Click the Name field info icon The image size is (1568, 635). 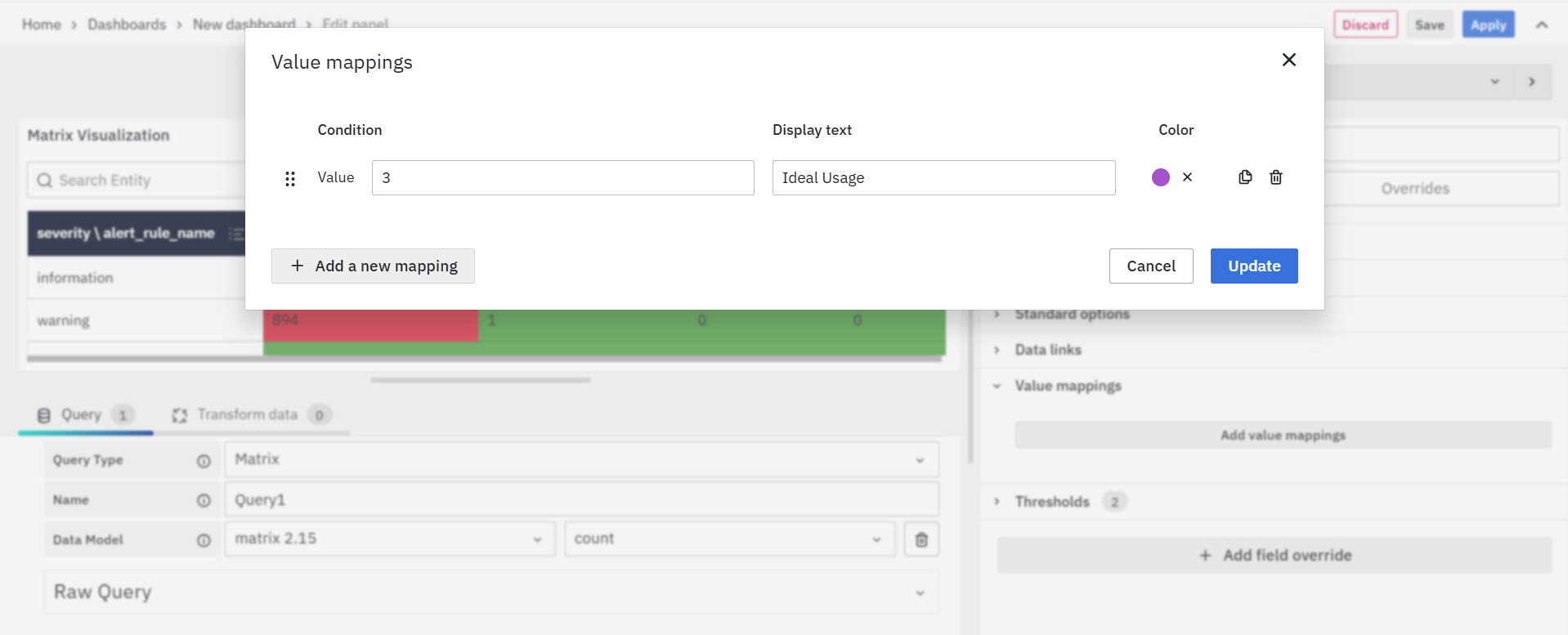coord(204,500)
